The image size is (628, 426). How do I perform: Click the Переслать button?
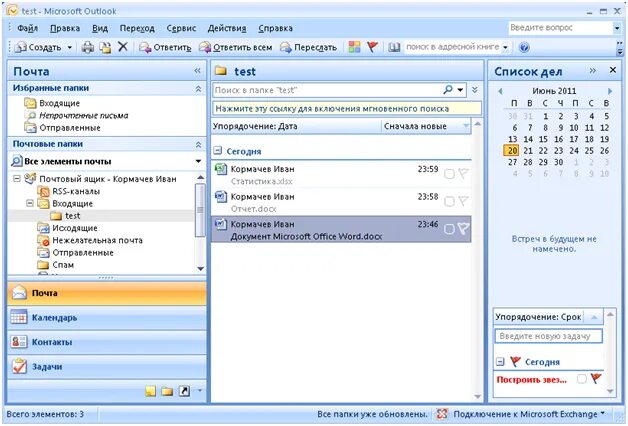[x=308, y=47]
